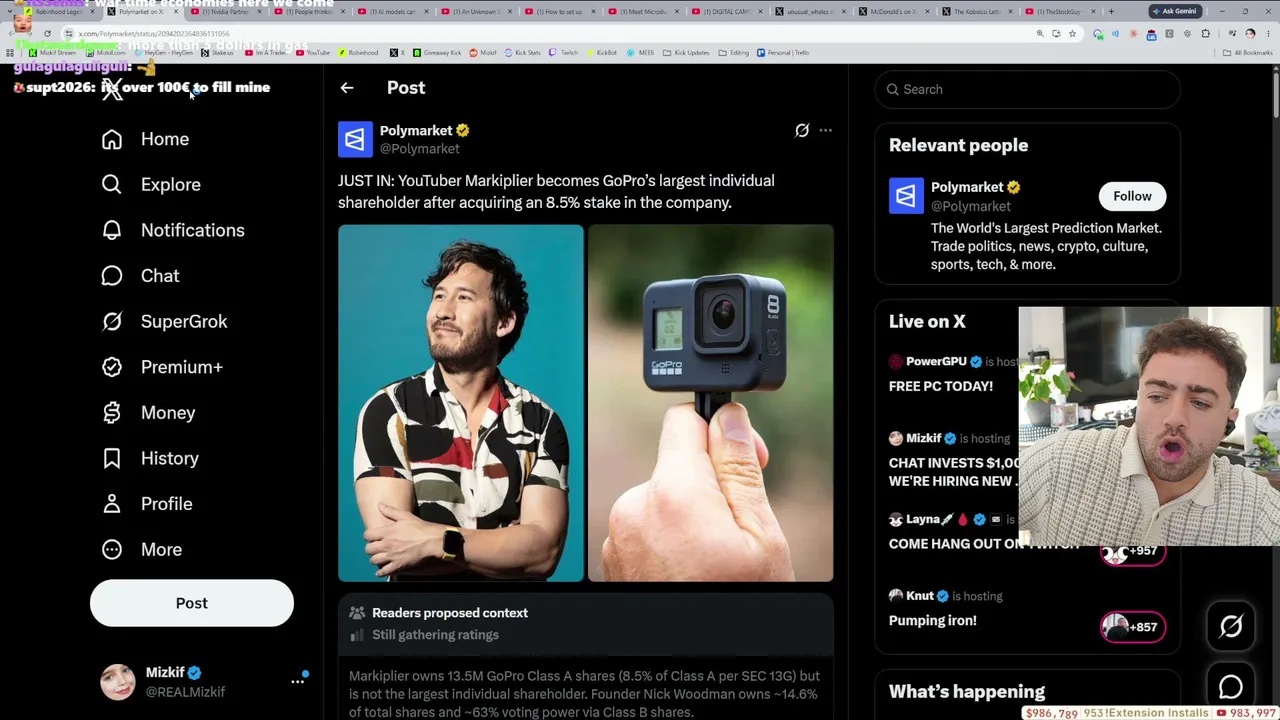1280x720 pixels.
Task: Open the Mizkif Stream bookmark
Action: [52, 53]
